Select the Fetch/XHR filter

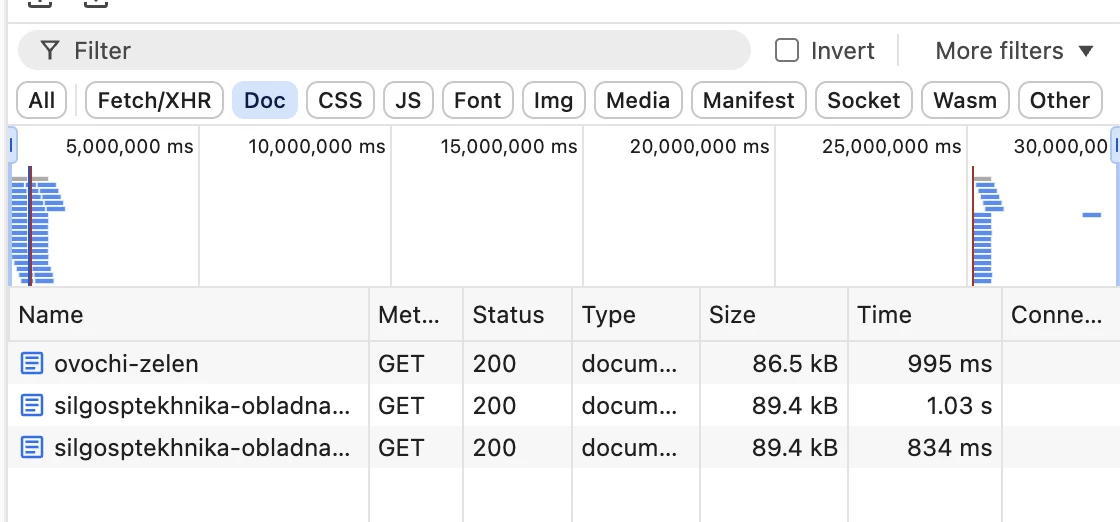[x=154, y=100]
